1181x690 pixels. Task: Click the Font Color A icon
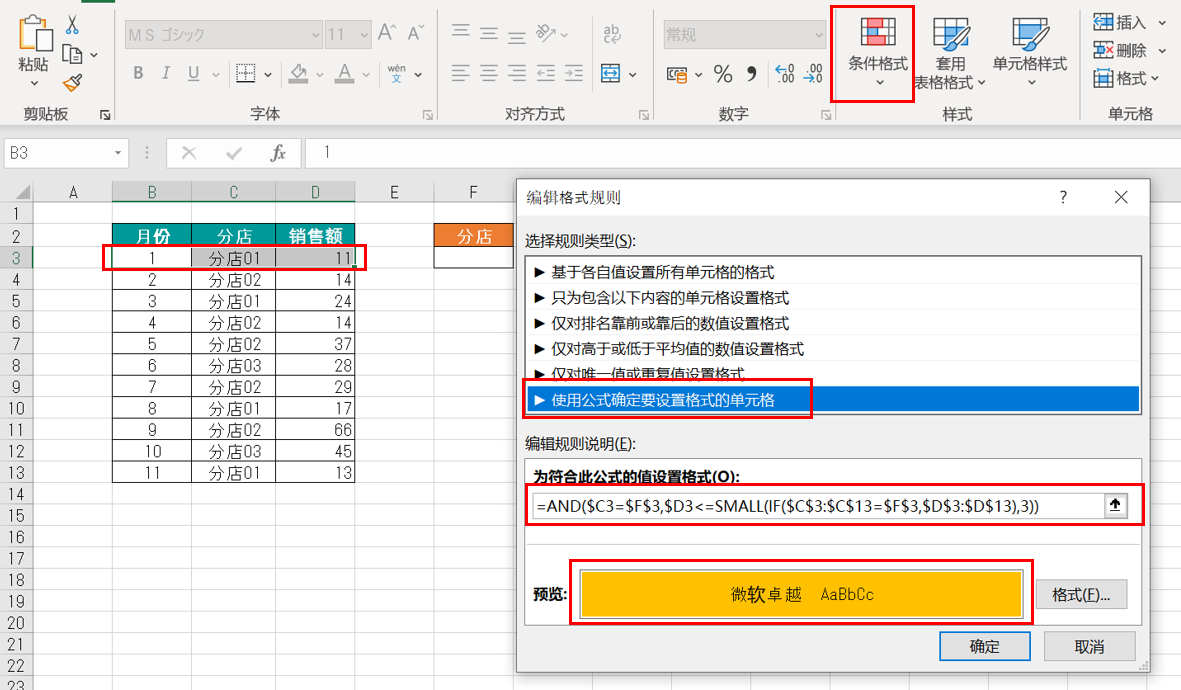click(x=344, y=73)
